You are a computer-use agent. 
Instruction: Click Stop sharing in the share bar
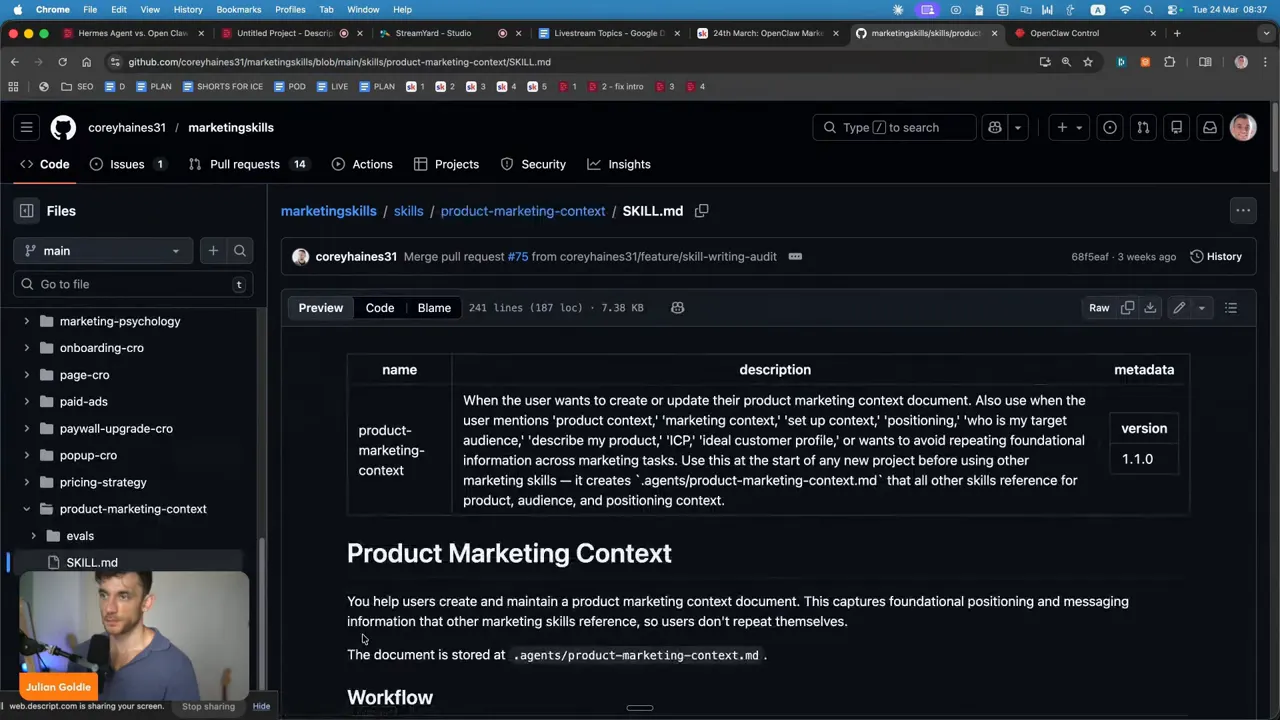pyautogui.click(x=208, y=706)
